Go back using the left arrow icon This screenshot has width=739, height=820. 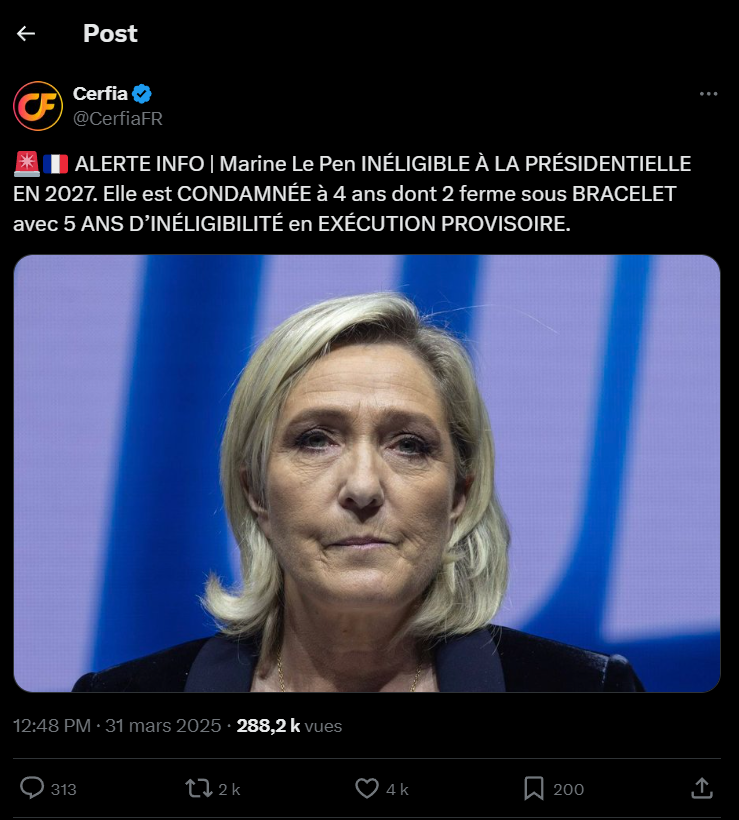click(26, 33)
